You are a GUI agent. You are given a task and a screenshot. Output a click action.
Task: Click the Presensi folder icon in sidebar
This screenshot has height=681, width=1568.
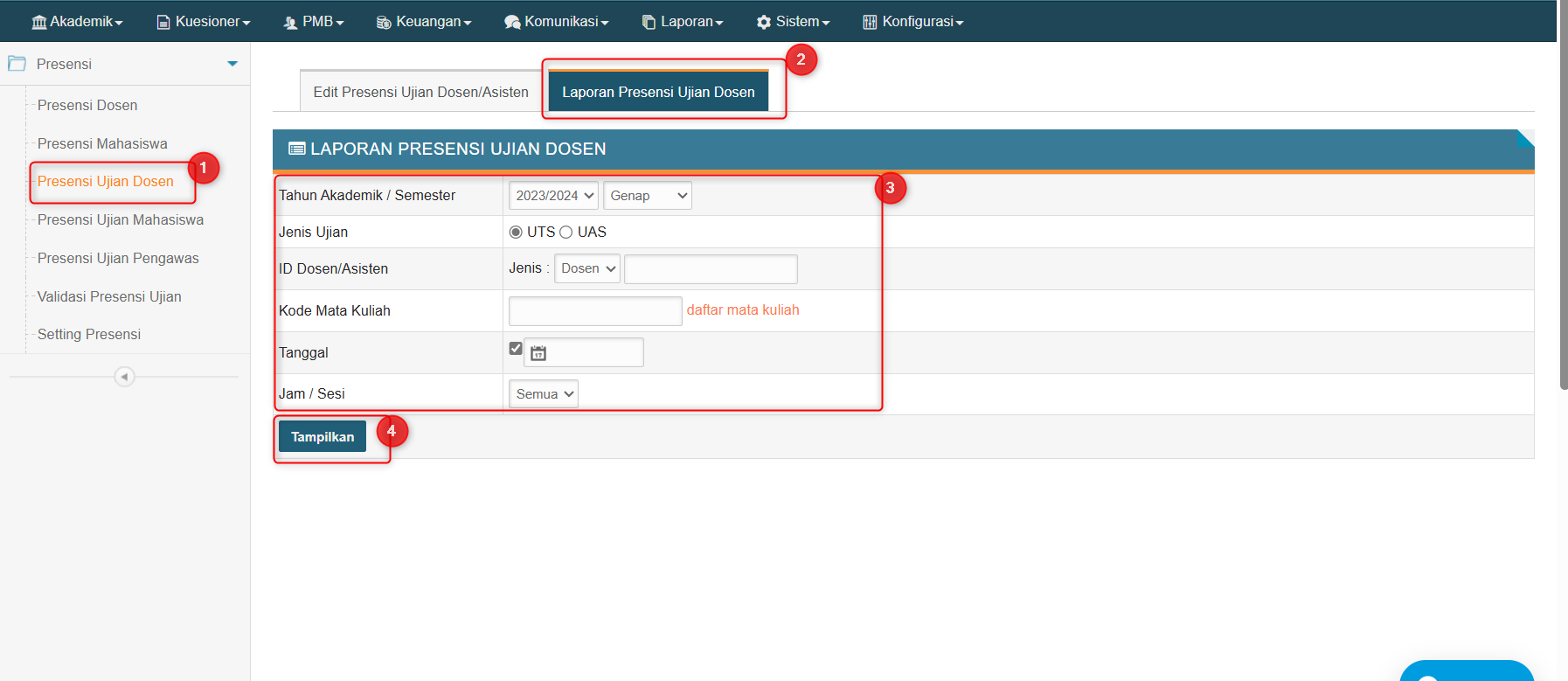[17, 64]
